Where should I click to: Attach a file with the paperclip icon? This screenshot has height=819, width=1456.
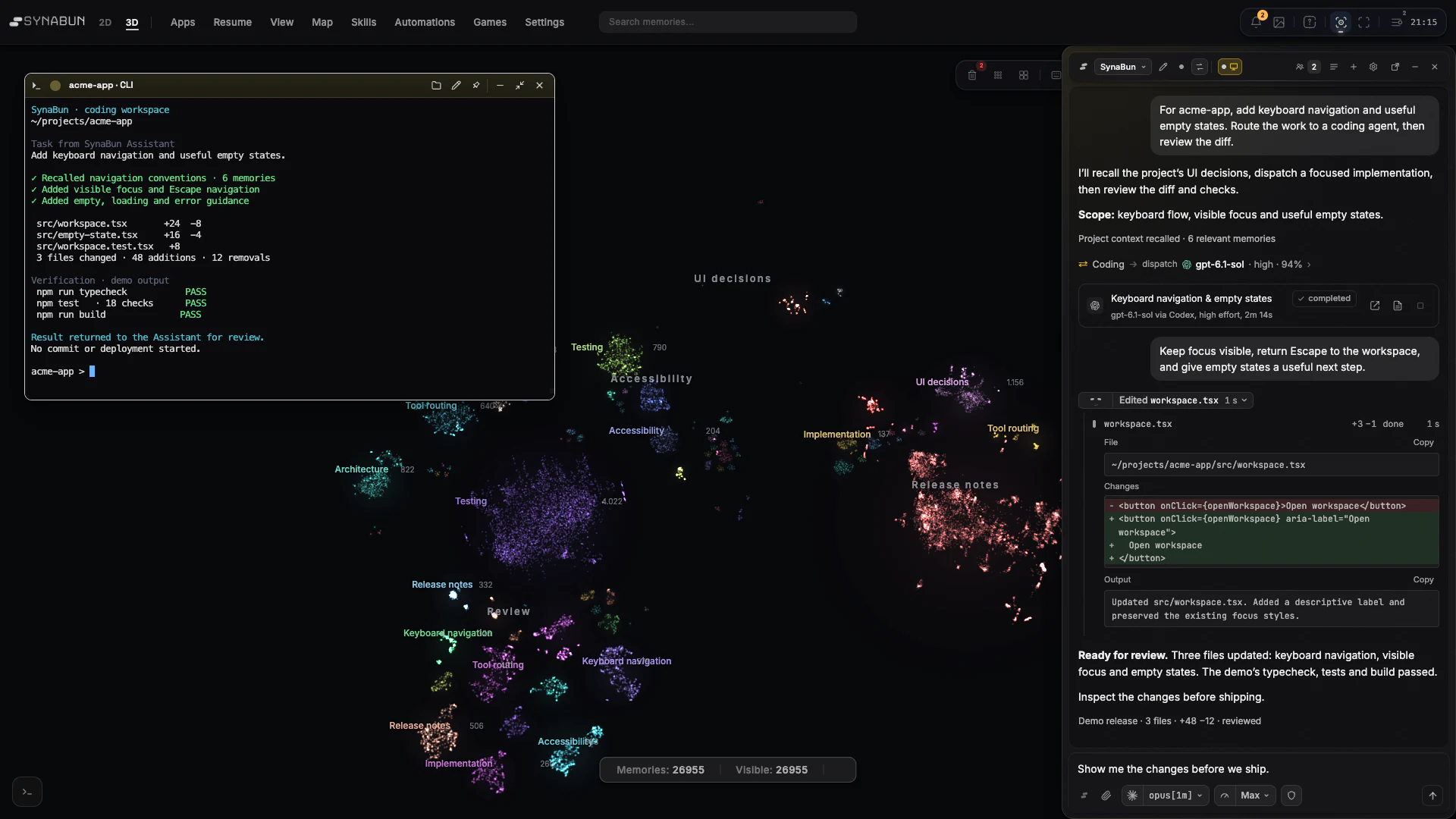click(1106, 795)
